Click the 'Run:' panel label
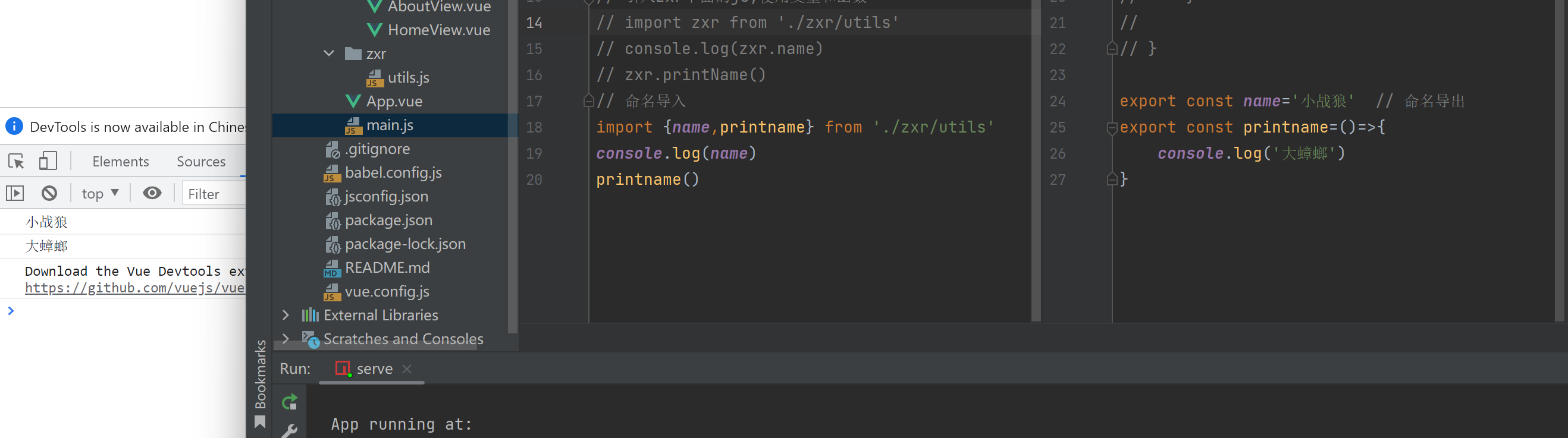This screenshot has height=438, width=1568. [x=294, y=368]
